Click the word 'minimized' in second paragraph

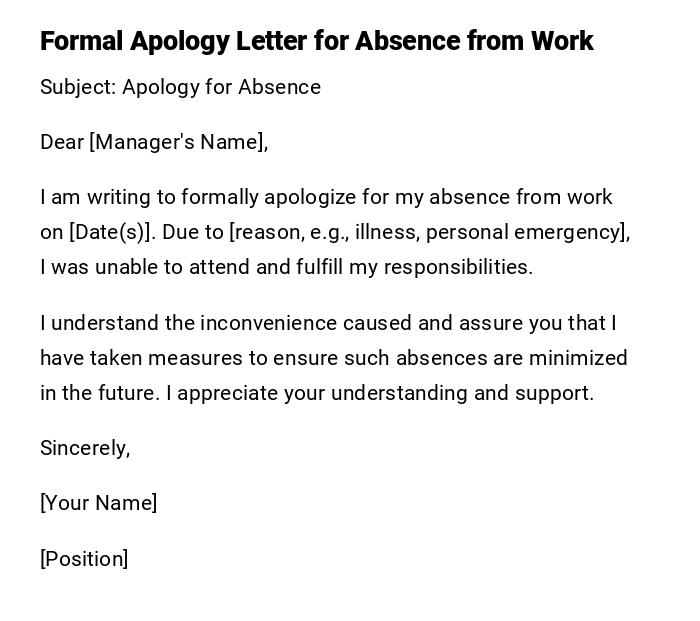point(578,358)
